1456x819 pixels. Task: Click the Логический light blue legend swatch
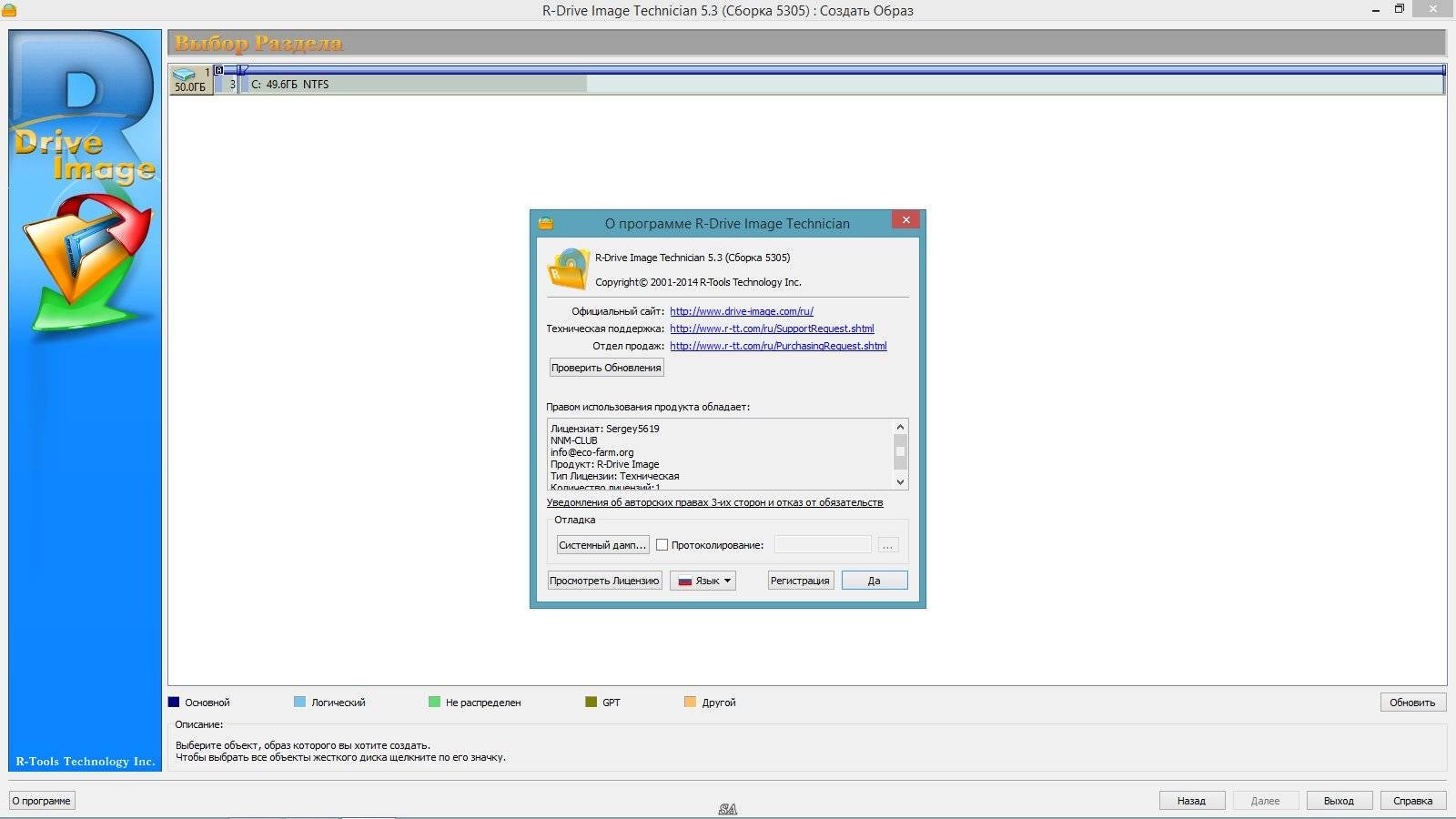coord(299,702)
